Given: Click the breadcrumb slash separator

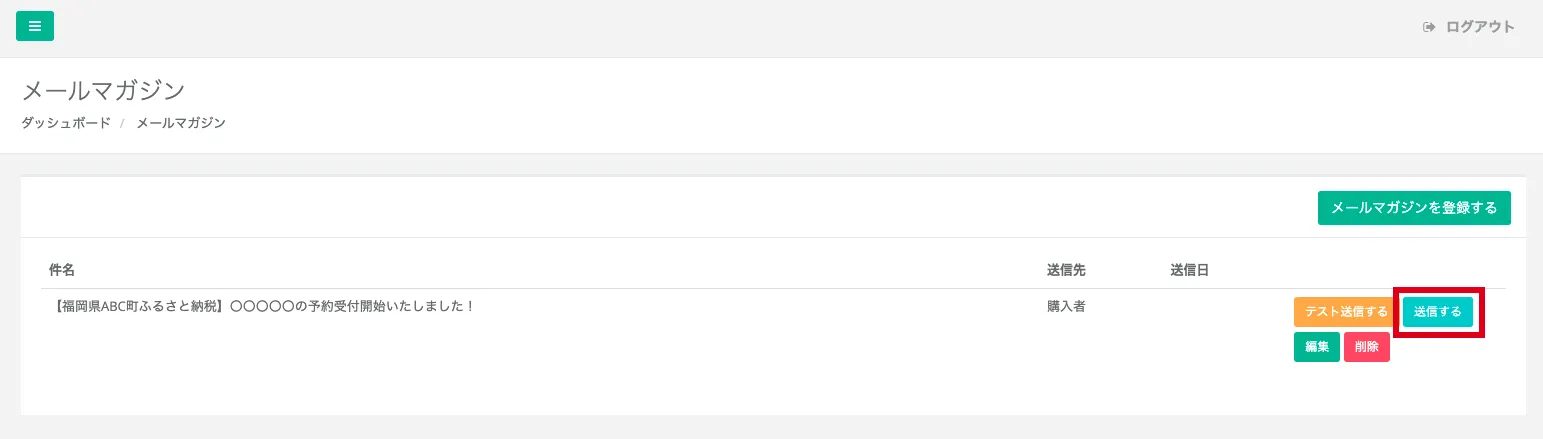Looking at the screenshot, I should coord(123,123).
